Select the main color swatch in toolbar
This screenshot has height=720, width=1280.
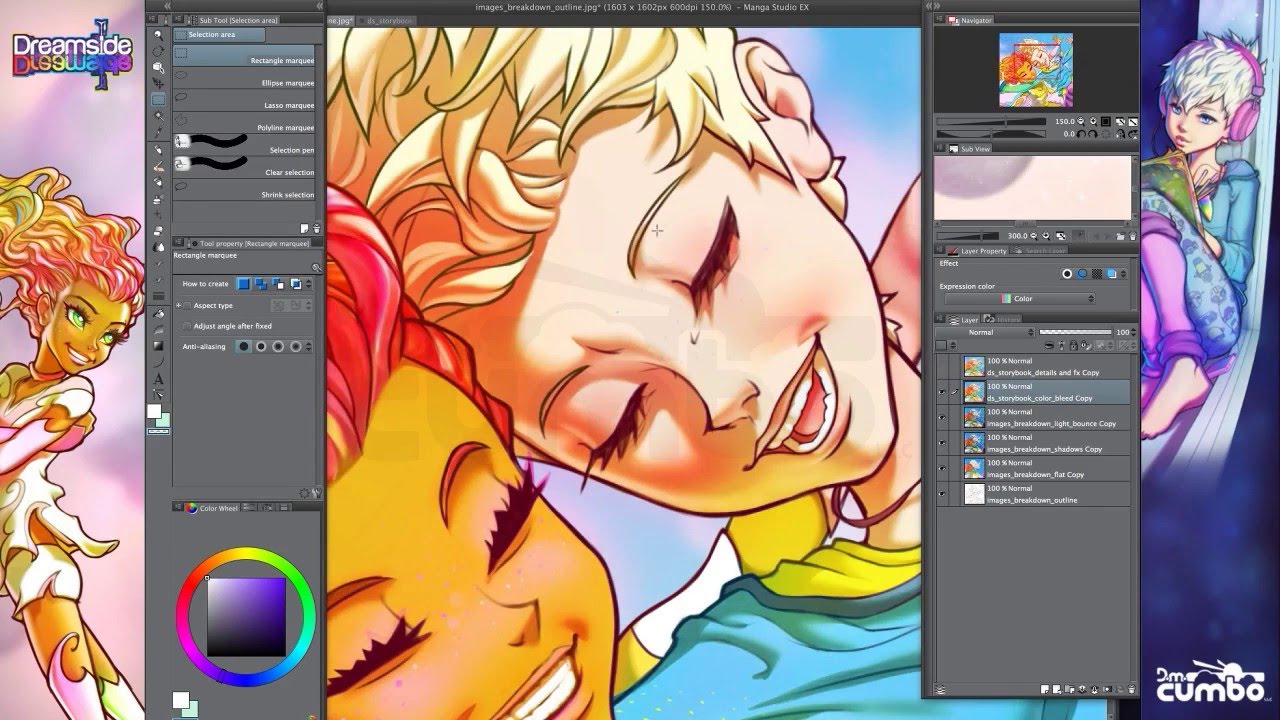click(x=154, y=411)
